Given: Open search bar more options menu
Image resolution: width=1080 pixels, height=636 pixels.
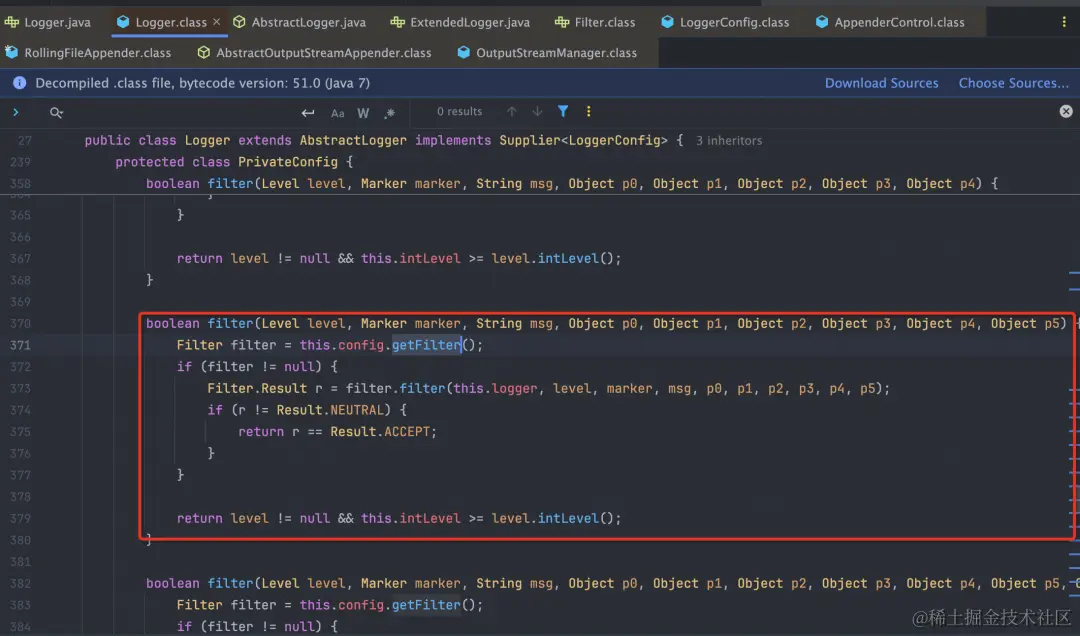Looking at the screenshot, I should (x=588, y=111).
